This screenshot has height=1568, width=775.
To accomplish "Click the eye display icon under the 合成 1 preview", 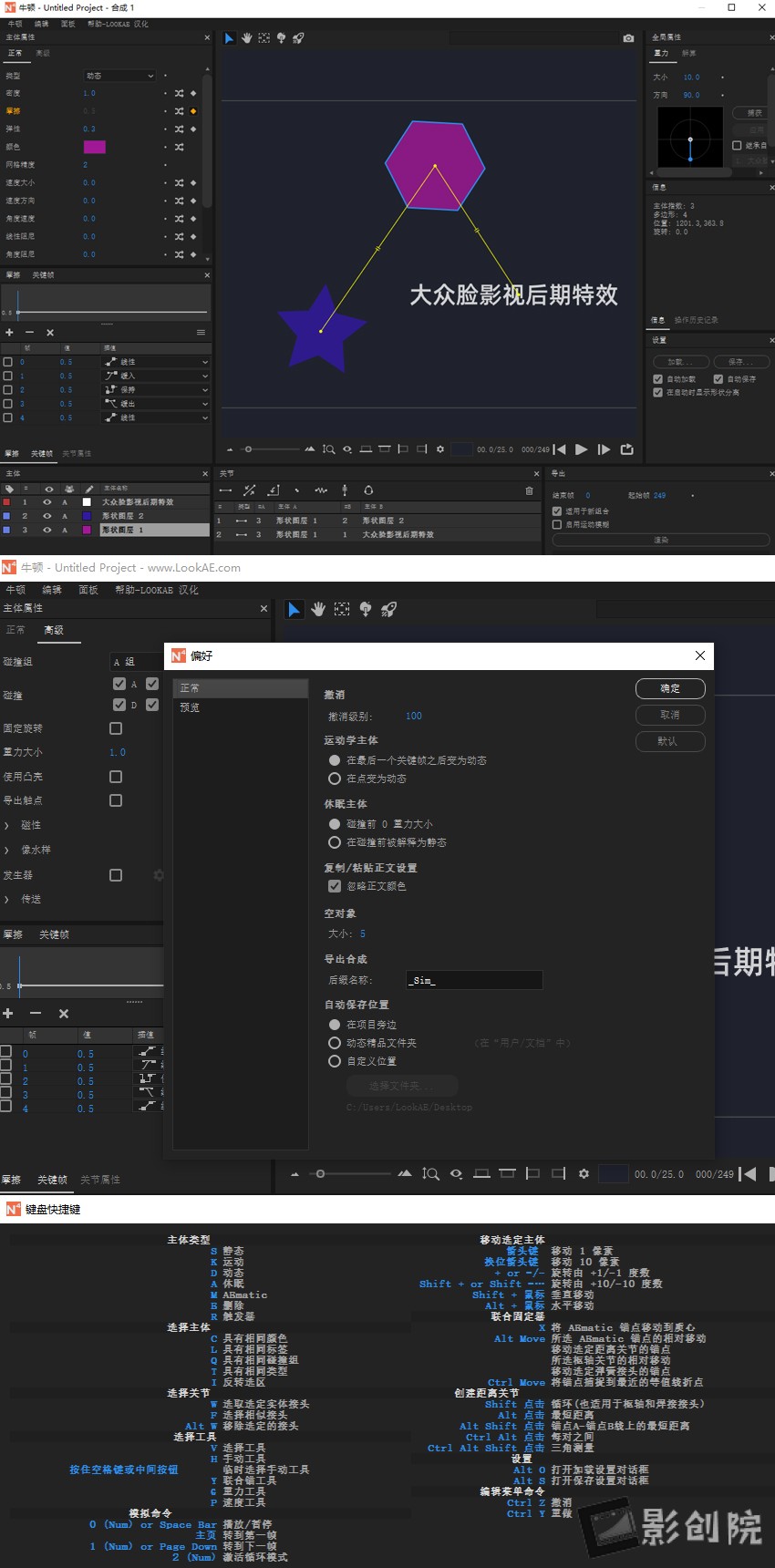I will point(346,449).
